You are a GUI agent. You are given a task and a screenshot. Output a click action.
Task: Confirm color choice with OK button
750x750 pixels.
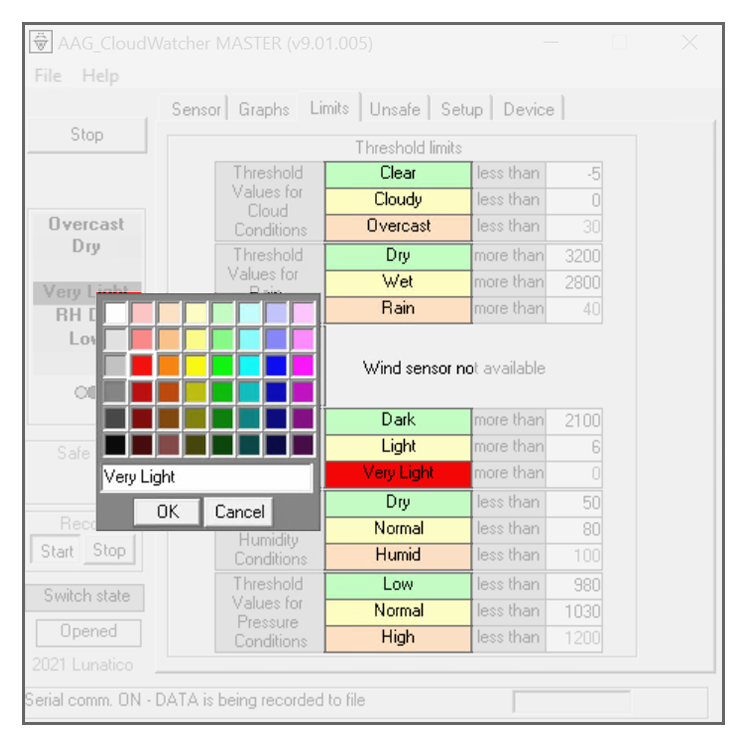pyautogui.click(x=167, y=512)
